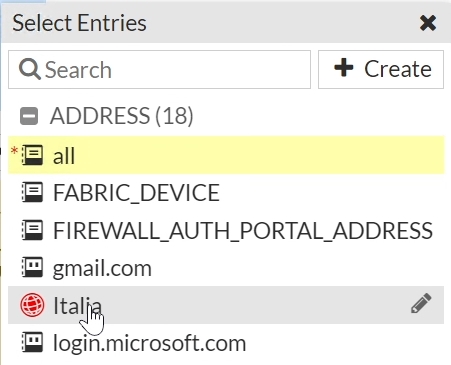Click the ADDRESS (18) group header
This screenshot has height=365, width=451.
click(x=122, y=116)
